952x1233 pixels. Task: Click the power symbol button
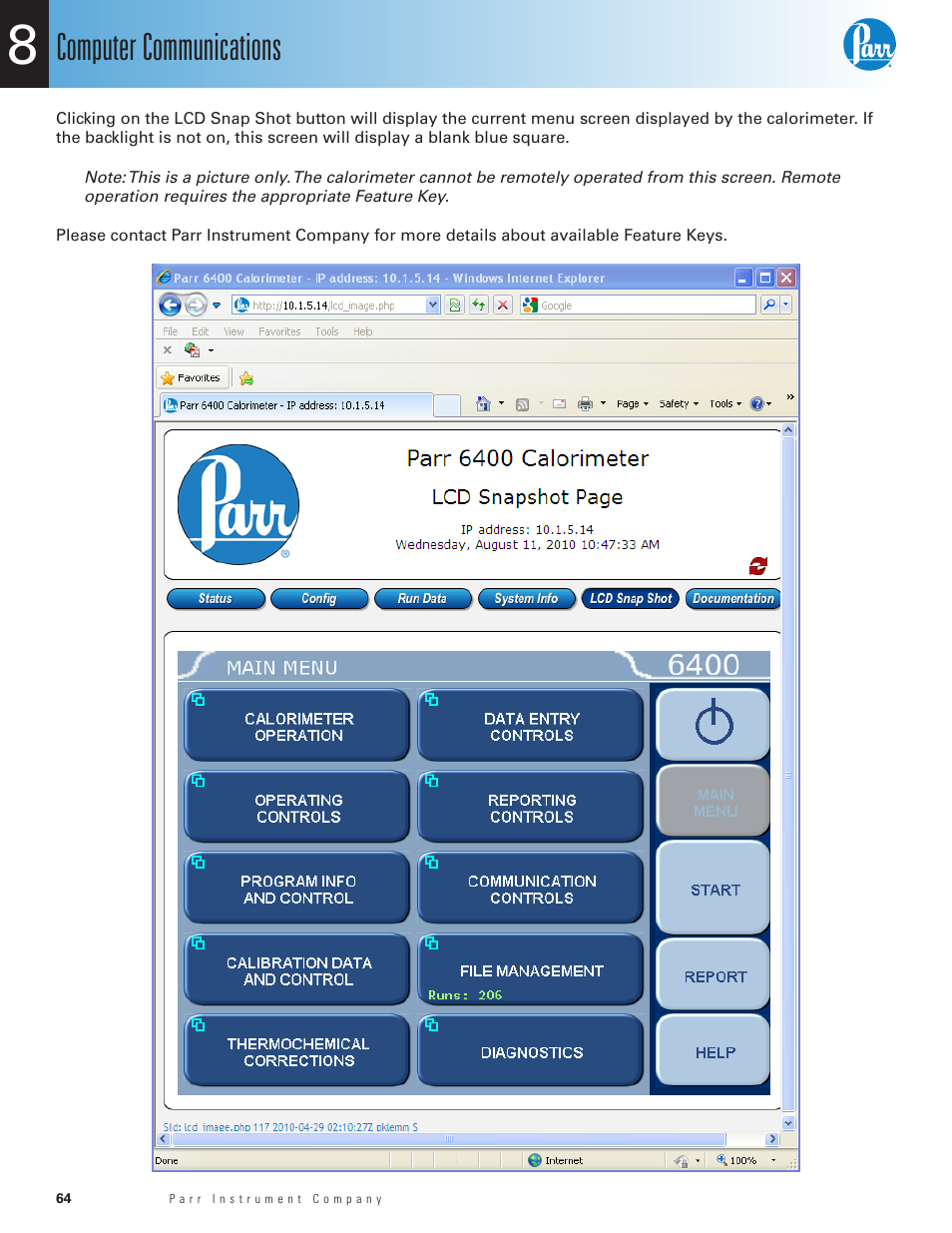[x=714, y=724]
